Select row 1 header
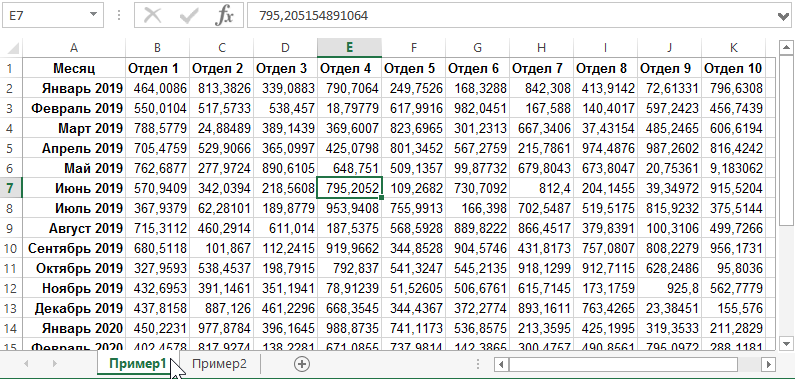Image resolution: width=795 pixels, height=379 pixels. [11, 68]
